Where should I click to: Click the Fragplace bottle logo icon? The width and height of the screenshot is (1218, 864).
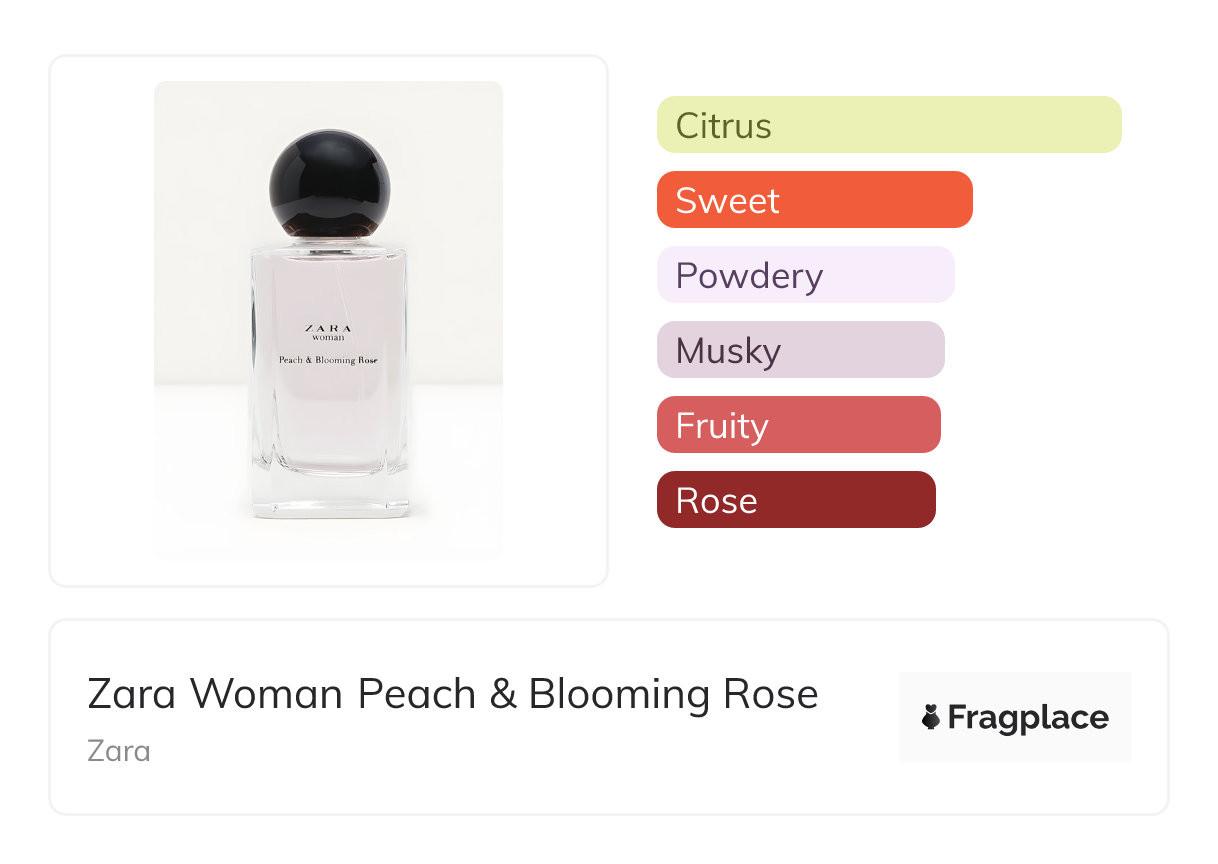(931, 717)
